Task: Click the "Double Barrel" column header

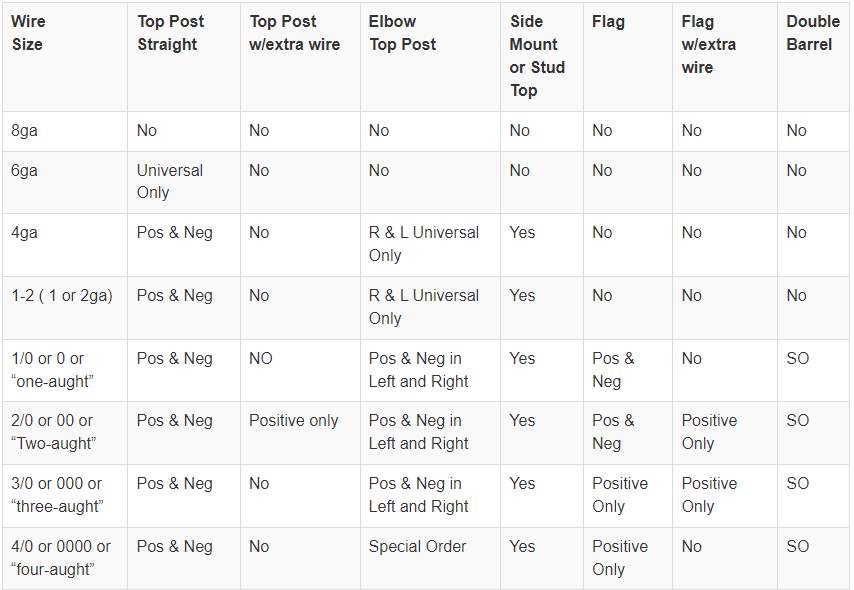Action: (812, 33)
